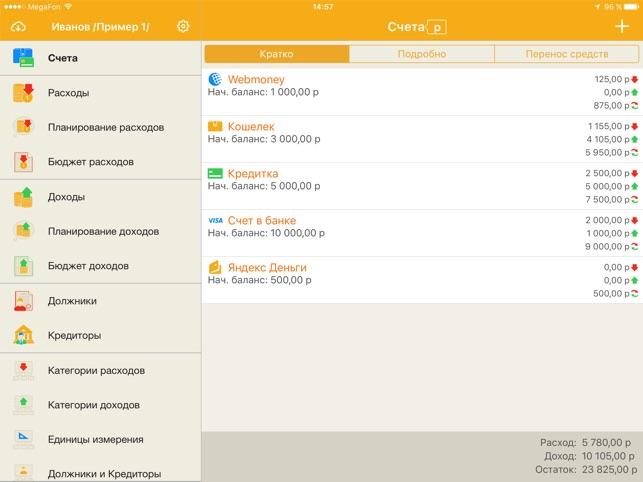Open the Расходы section
643x482 pixels.
(x=100, y=93)
